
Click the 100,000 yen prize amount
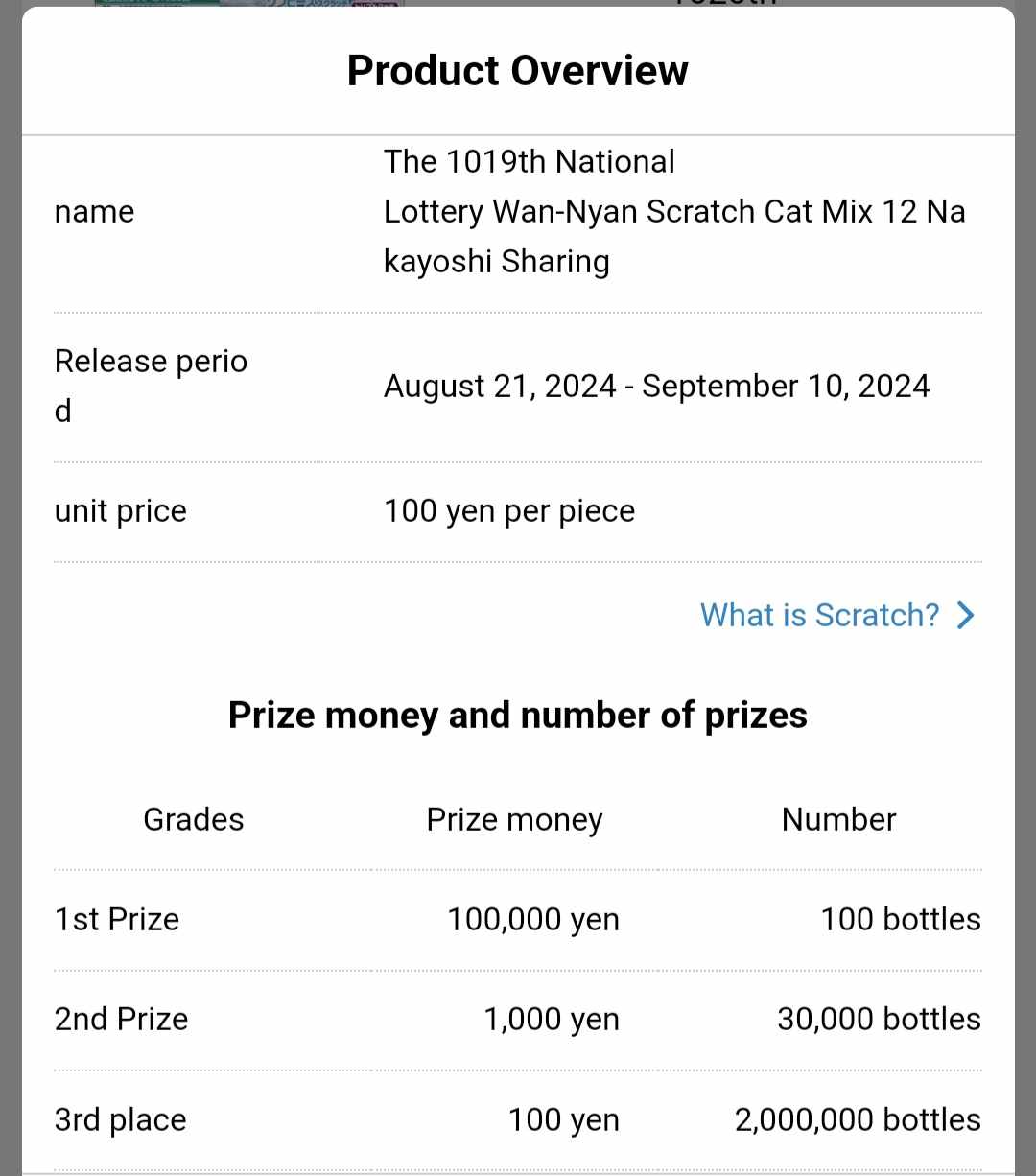533,919
